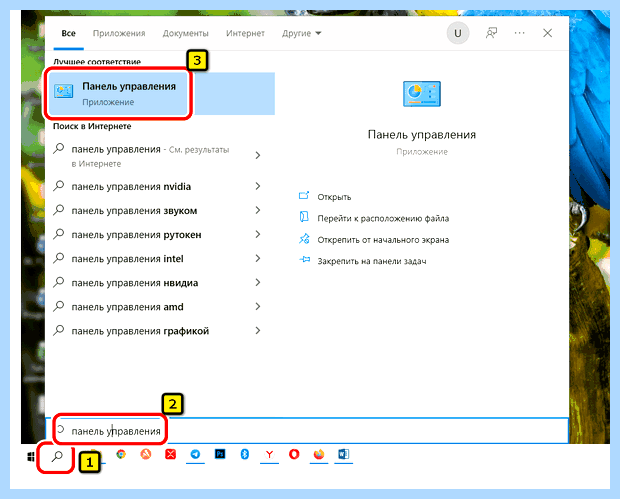620x499 pixels.
Task: Select suggestion панель управления intel
Action: pyautogui.click(x=127, y=259)
